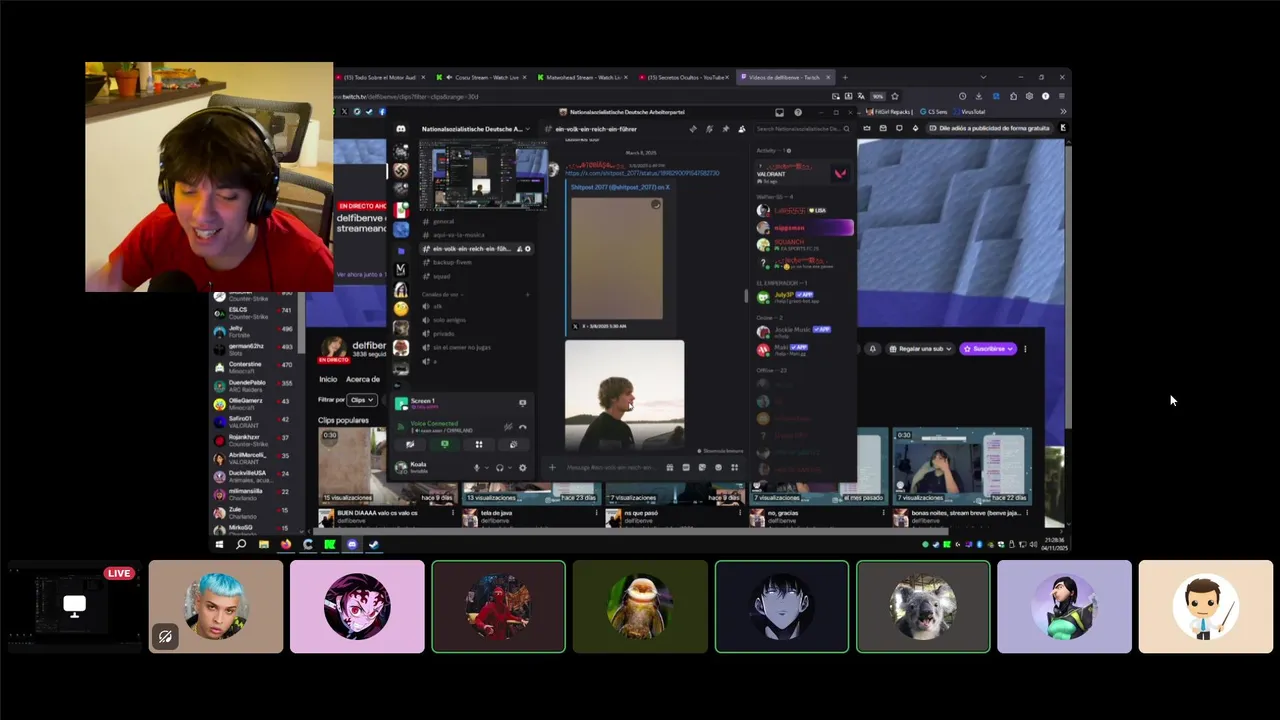Open gift icon in Discord message bar
The width and height of the screenshot is (1280, 720).
(670, 467)
